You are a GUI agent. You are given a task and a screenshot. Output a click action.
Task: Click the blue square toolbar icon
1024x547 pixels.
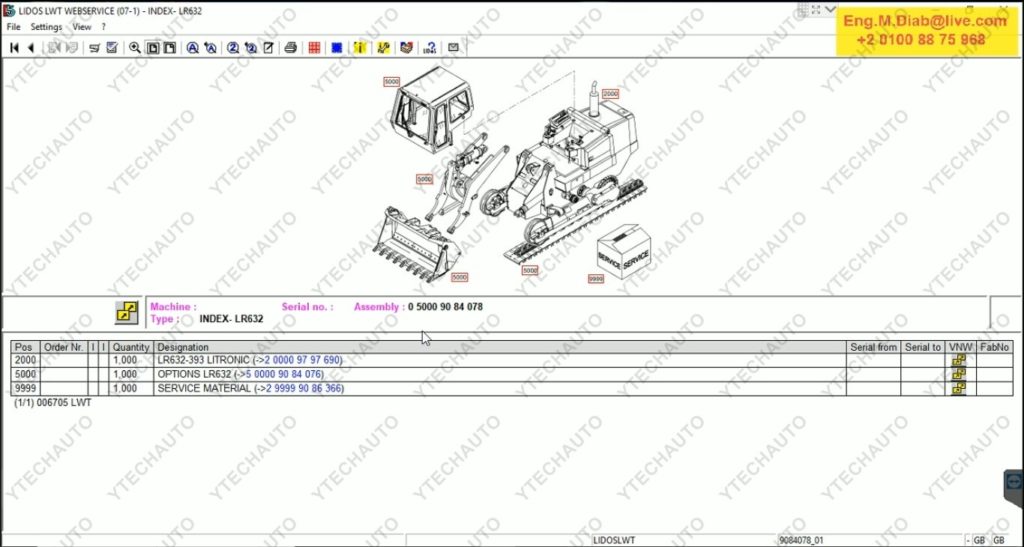point(337,48)
